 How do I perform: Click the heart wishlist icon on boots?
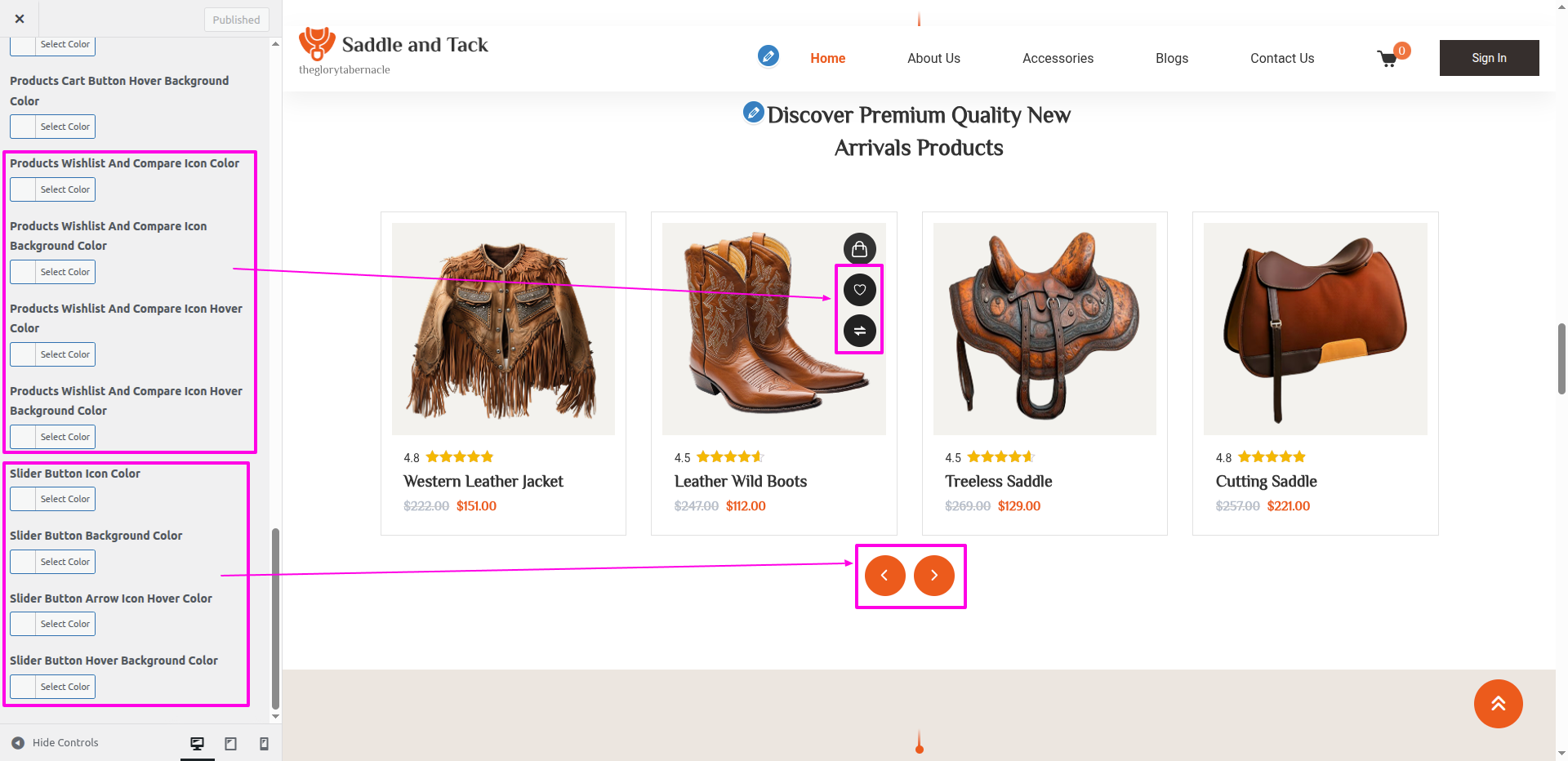click(x=859, y=290)
